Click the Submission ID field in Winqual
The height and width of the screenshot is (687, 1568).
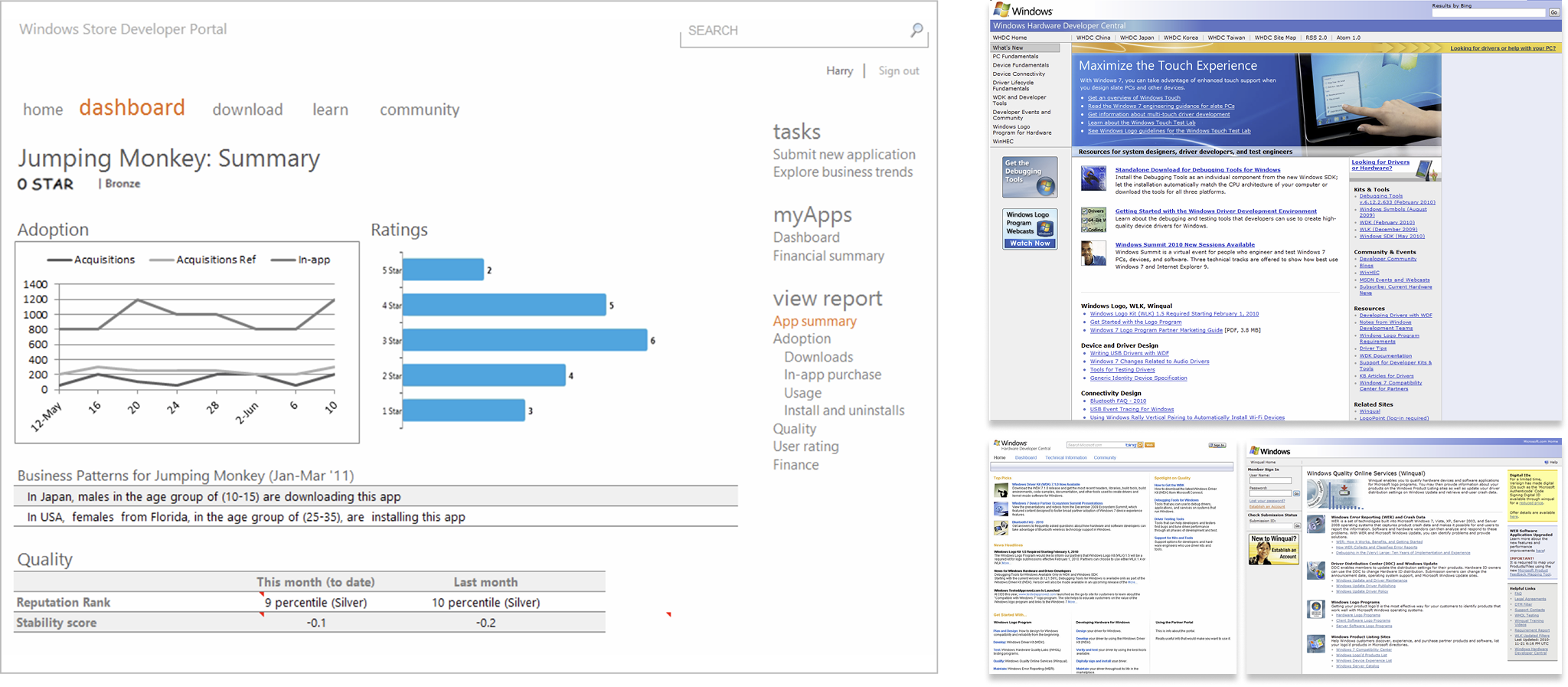coord(1270,525)
